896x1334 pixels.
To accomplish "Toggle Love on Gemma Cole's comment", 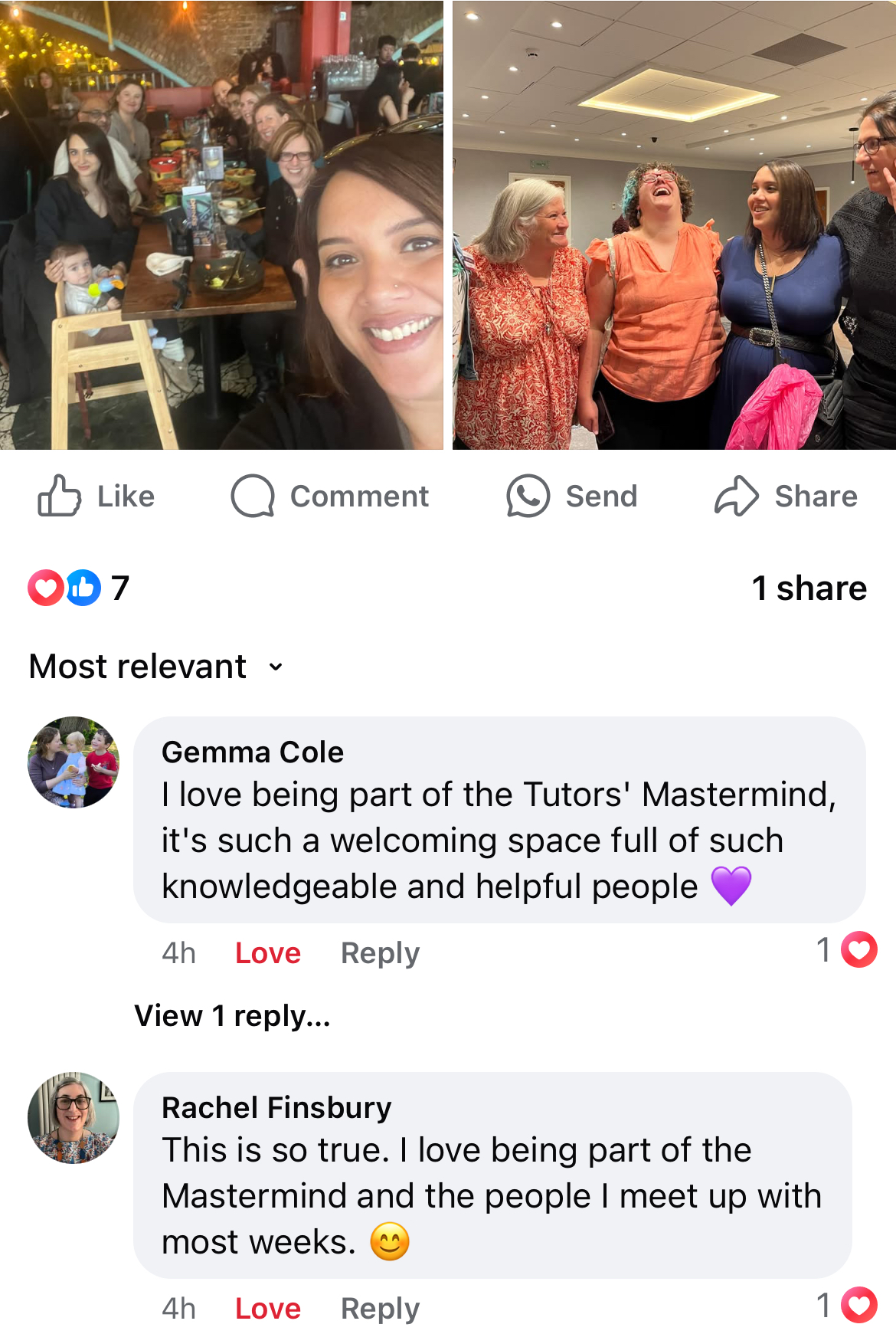I will pos(268,953).
